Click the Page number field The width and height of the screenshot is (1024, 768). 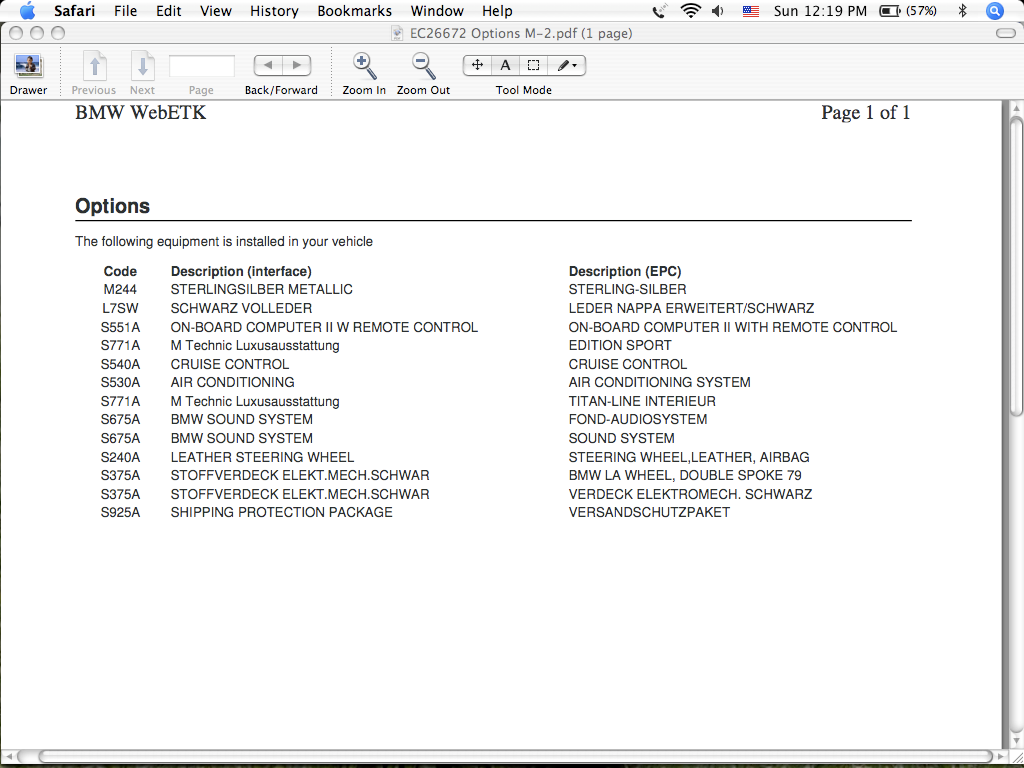[202, 66]
